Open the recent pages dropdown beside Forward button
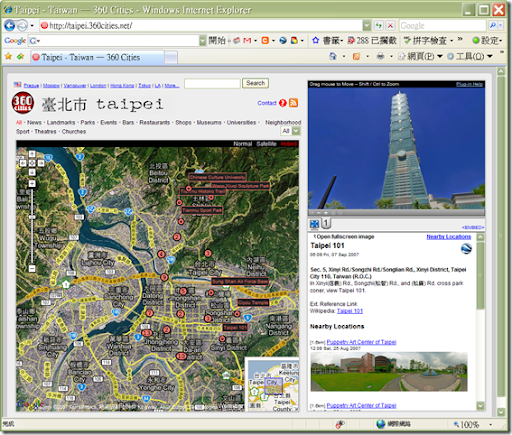This screenshot has height=435, width=512. point(32,26)
